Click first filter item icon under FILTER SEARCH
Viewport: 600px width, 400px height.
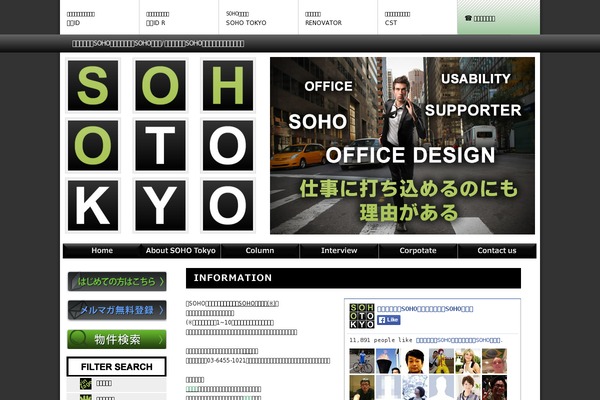[86, 384]
